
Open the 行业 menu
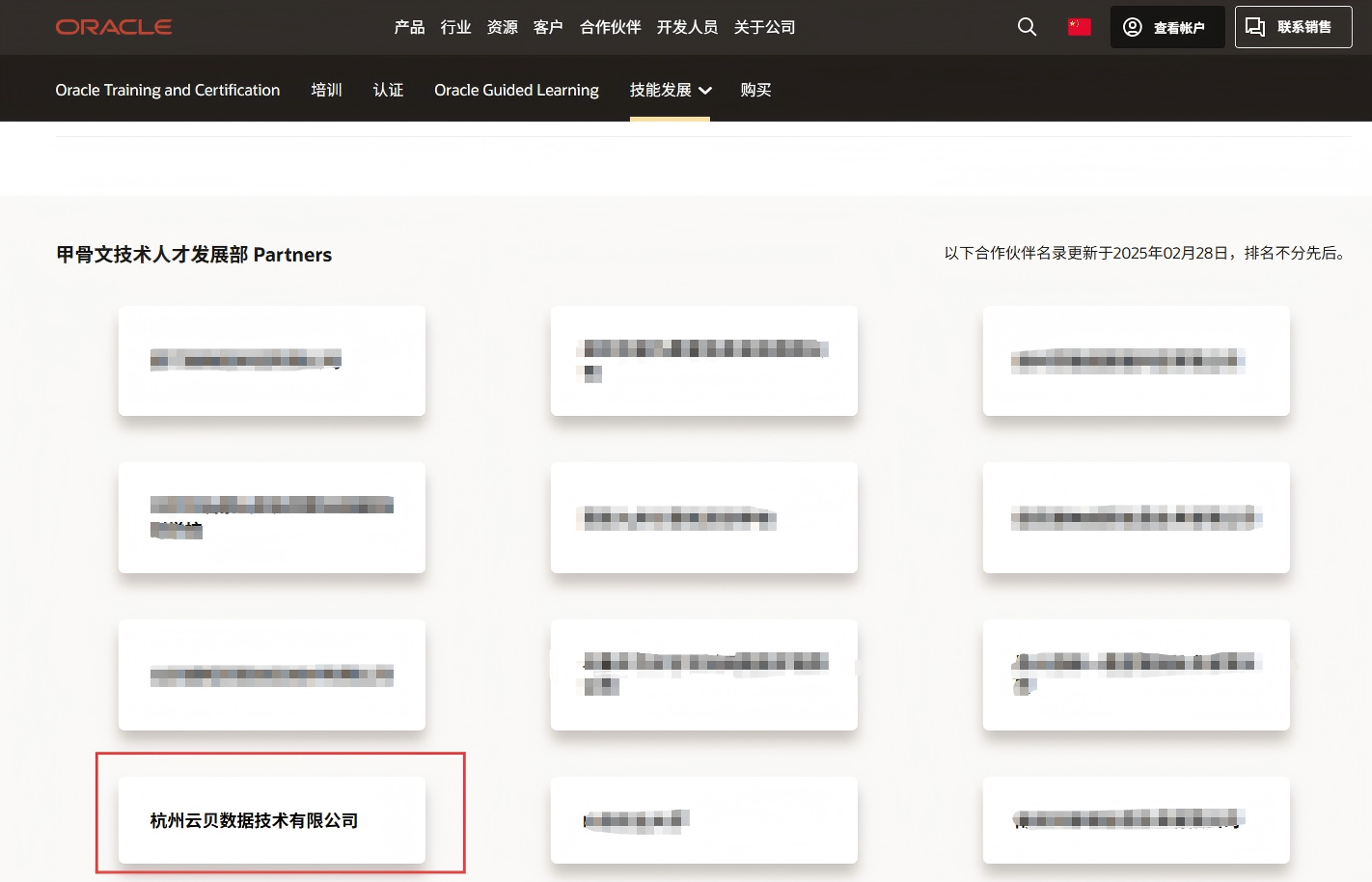[456, 27]
